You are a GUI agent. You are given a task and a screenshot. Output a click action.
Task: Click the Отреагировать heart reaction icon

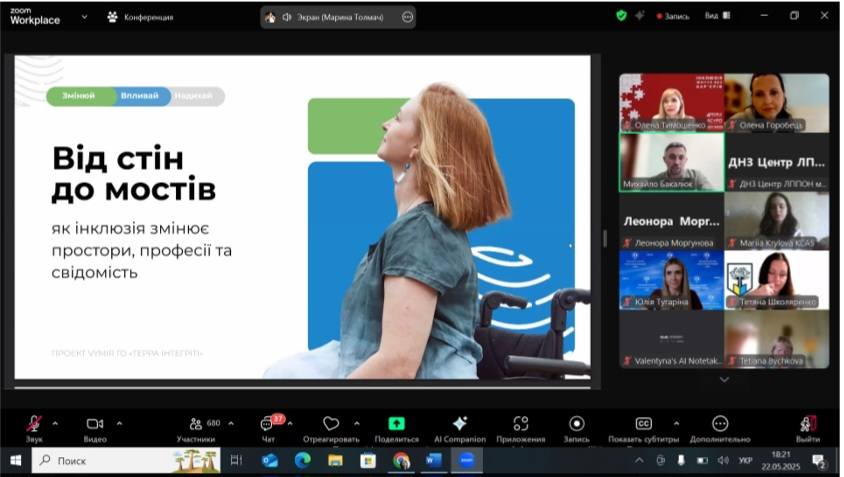click(x=331, y=424)
